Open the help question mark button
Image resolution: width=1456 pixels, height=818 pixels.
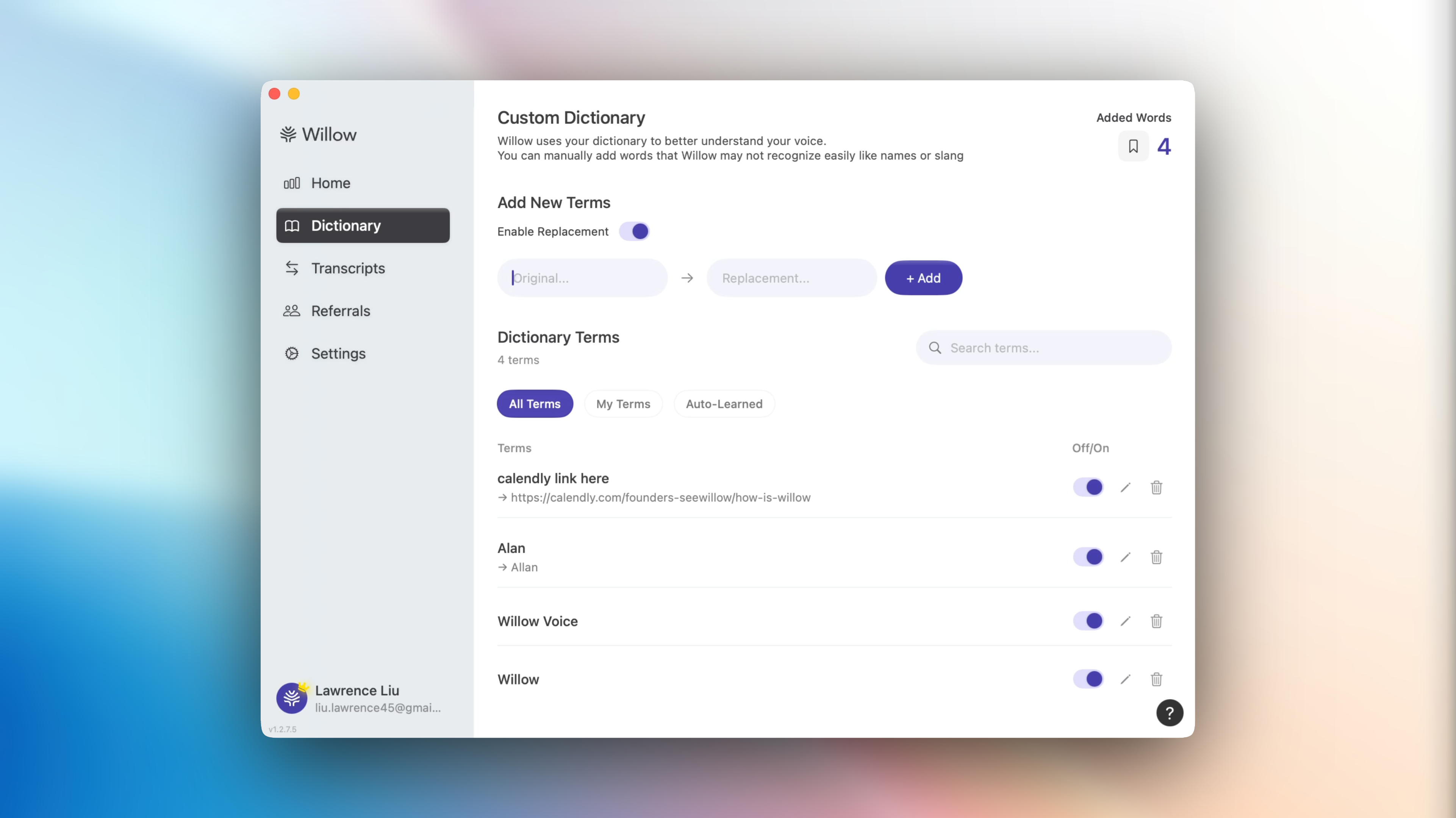click(1170, 713)
